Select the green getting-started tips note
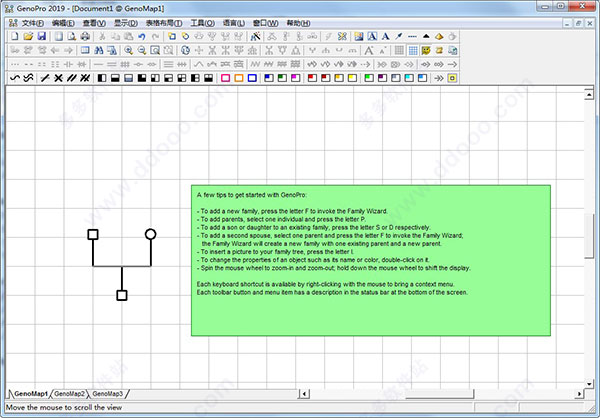 click(371, 261)
